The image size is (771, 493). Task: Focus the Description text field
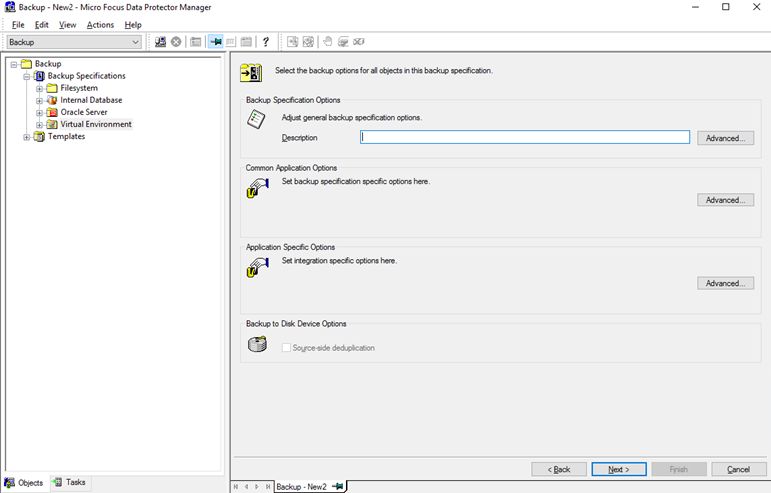(x=525, y=137)
